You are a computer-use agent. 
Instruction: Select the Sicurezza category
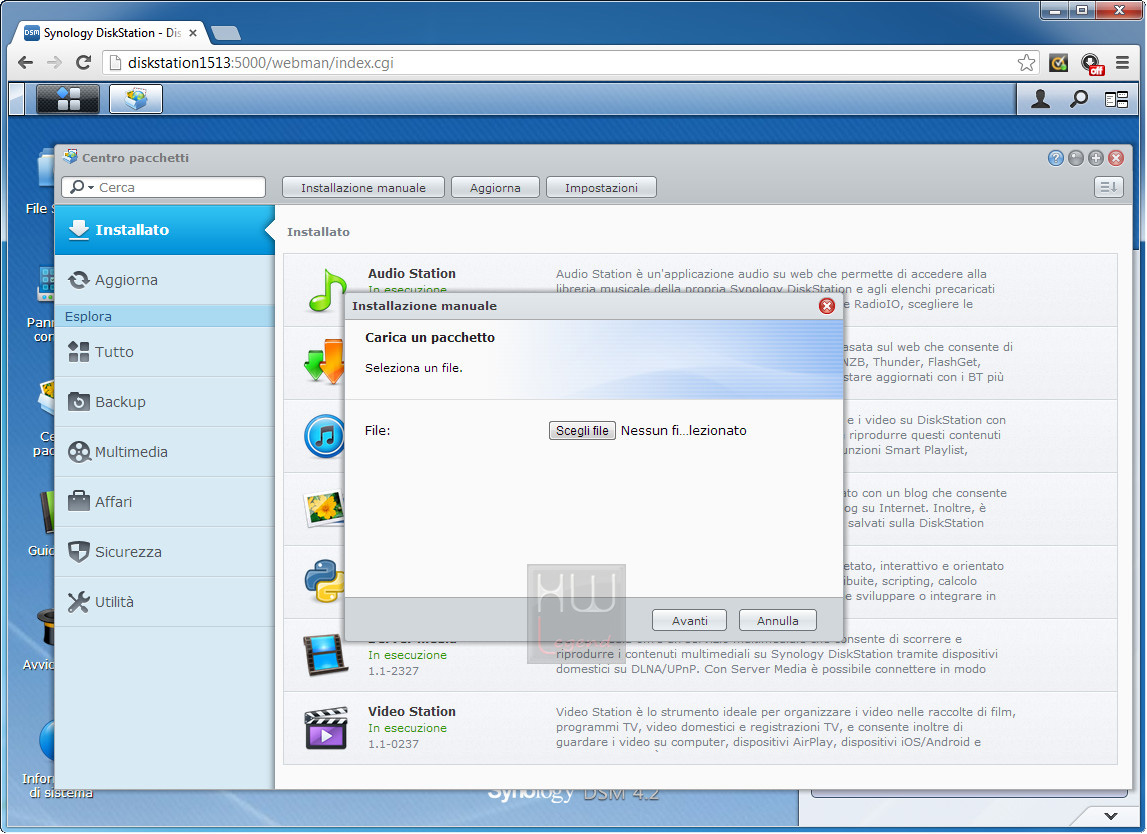(x=165, y=552)
